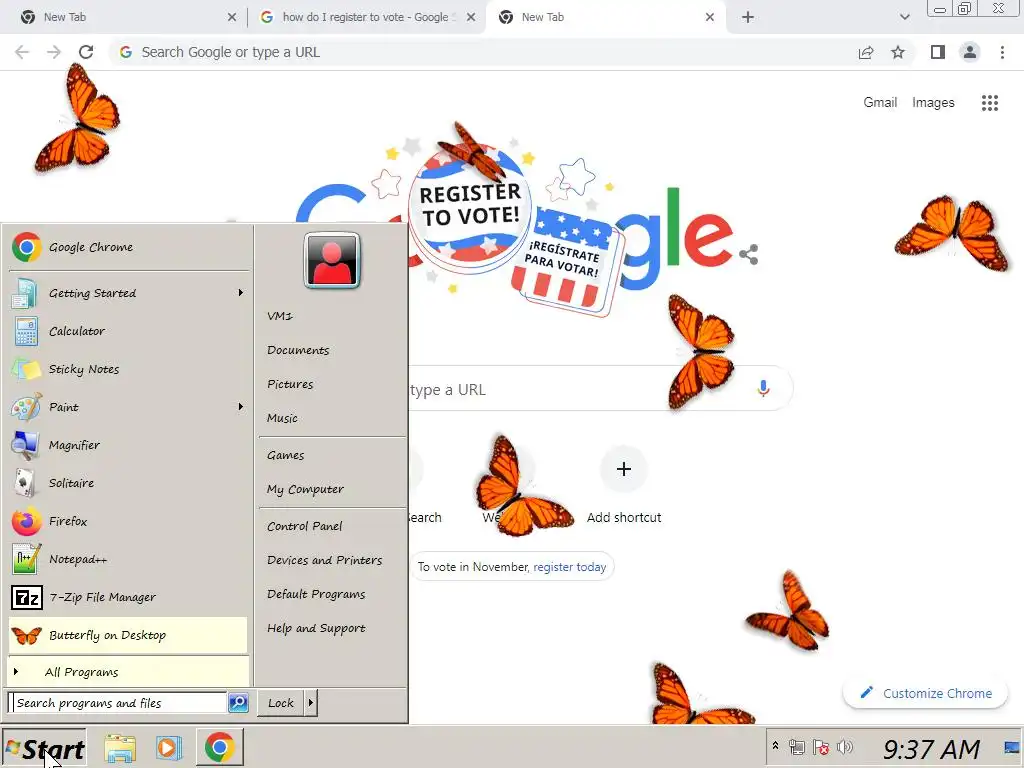Open Sticky Notes from Start menu

point(128,370)
